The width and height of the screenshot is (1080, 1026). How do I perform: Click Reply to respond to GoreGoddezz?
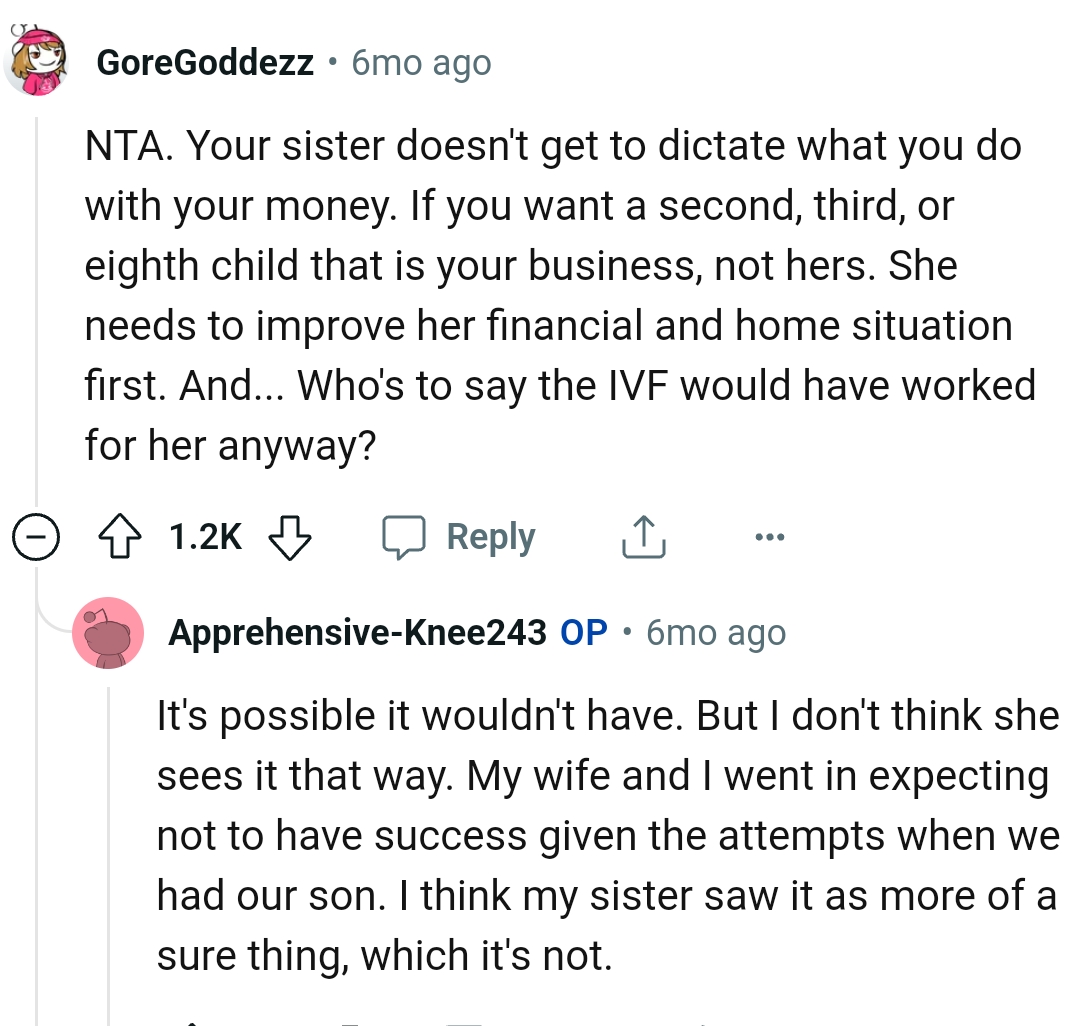490,536
